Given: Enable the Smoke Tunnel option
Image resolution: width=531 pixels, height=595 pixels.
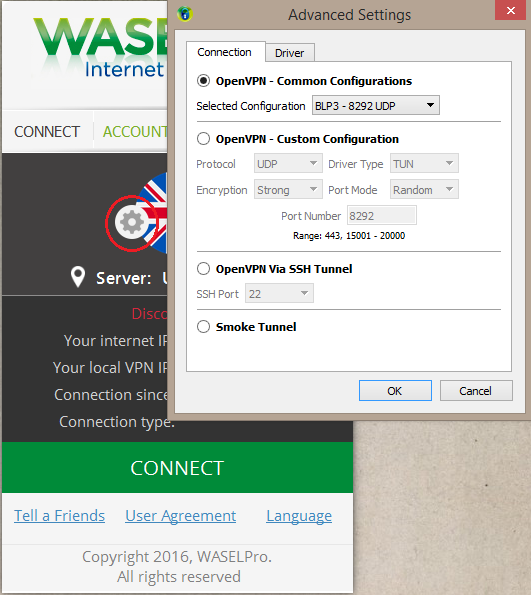Looking at the screenshot, I should [203, 327].
